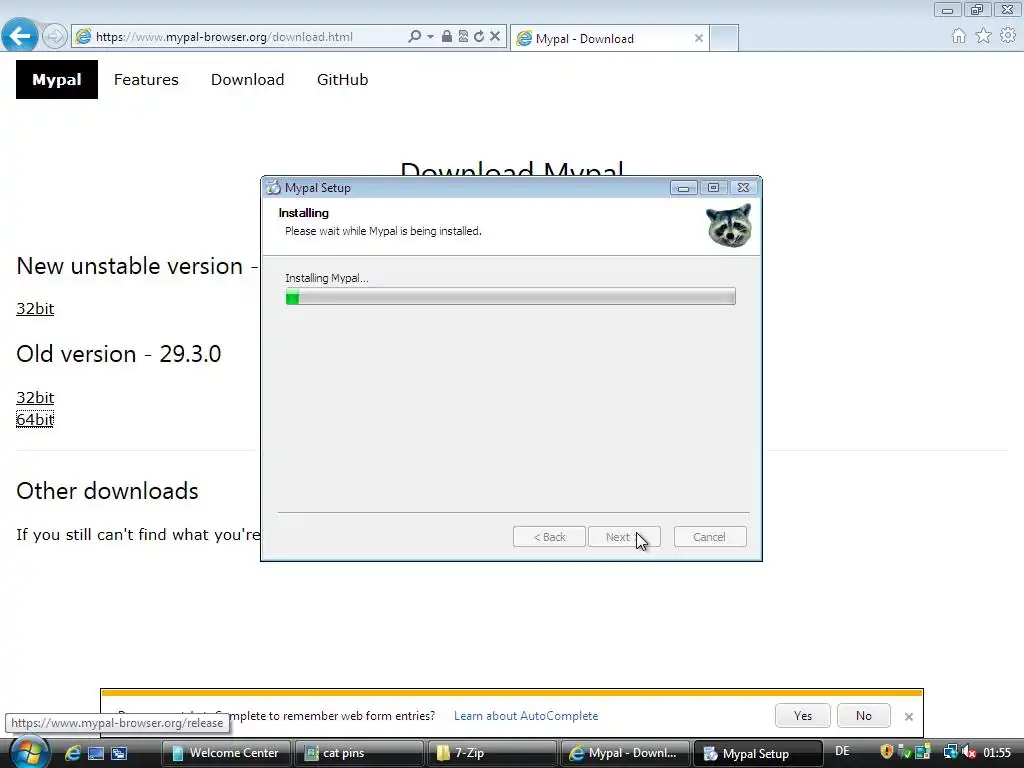This screenshot has width=1024, height=768.
Task: Open the browser Home icon
Action: pos(958,36)
